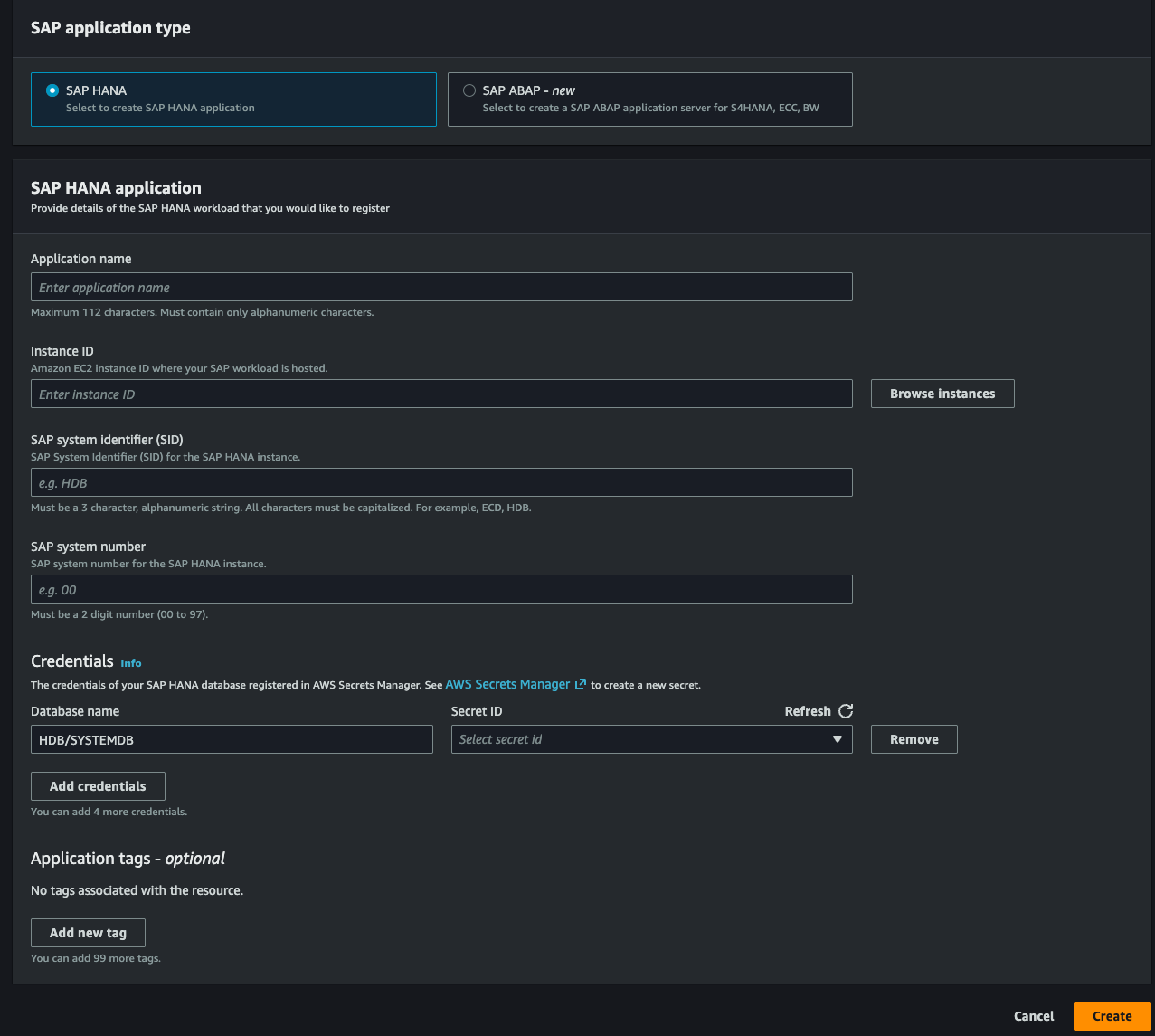Select the SAP ABAP radio option
Viewport: 1155px width, 1036px height.
click(x=469, y=90)
